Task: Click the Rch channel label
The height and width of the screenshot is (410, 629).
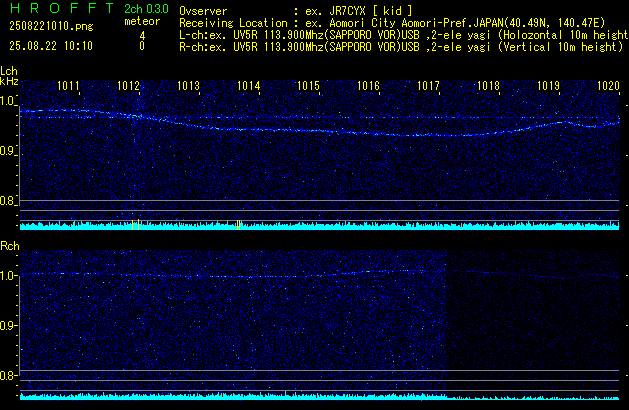Action: (10, 246)
